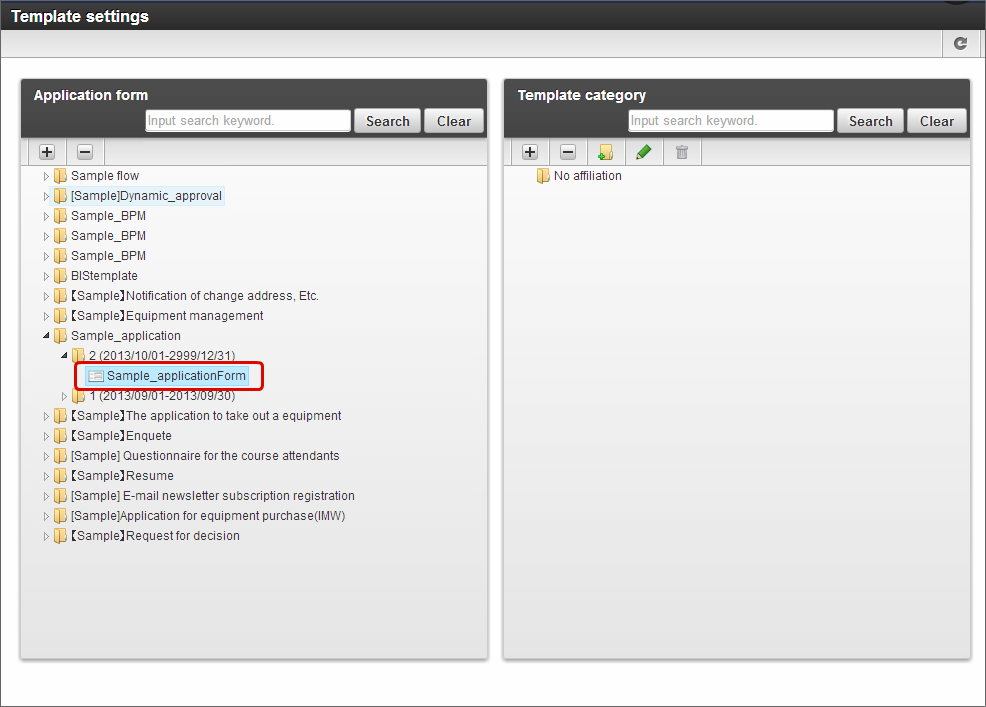Select 2 (2013/10/01-2999/12/31) version item

pyautogui.click(x=162, y=356)
